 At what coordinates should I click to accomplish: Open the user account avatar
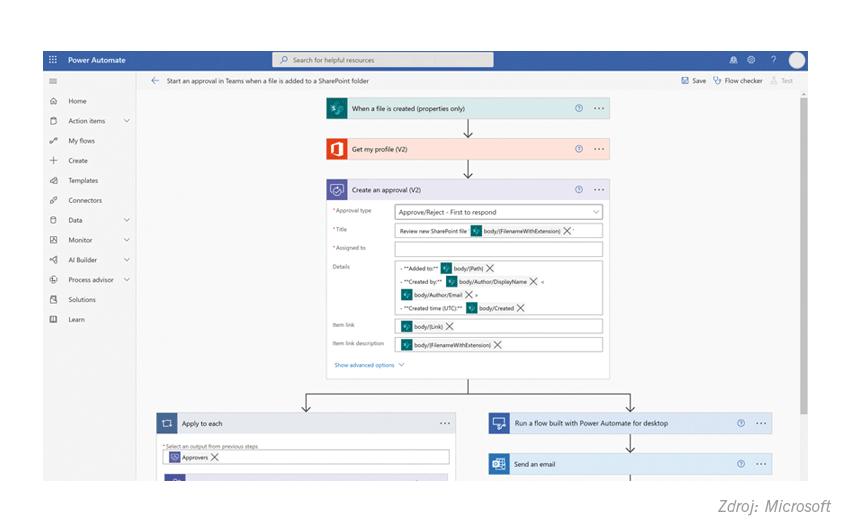pos(796,60)
